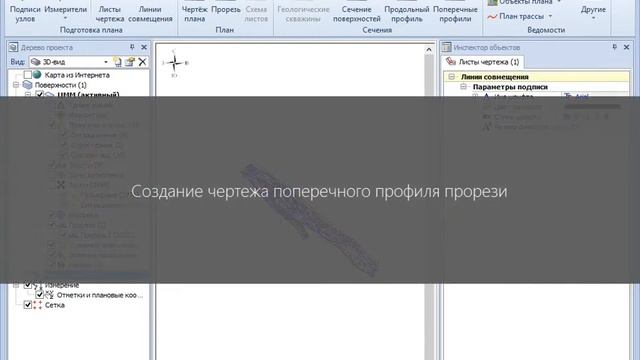The height and width of the screenshot is (360, 640).
Task: Uncheck Отметки и плановые коо... checkbox
Action: coord(39,295)
